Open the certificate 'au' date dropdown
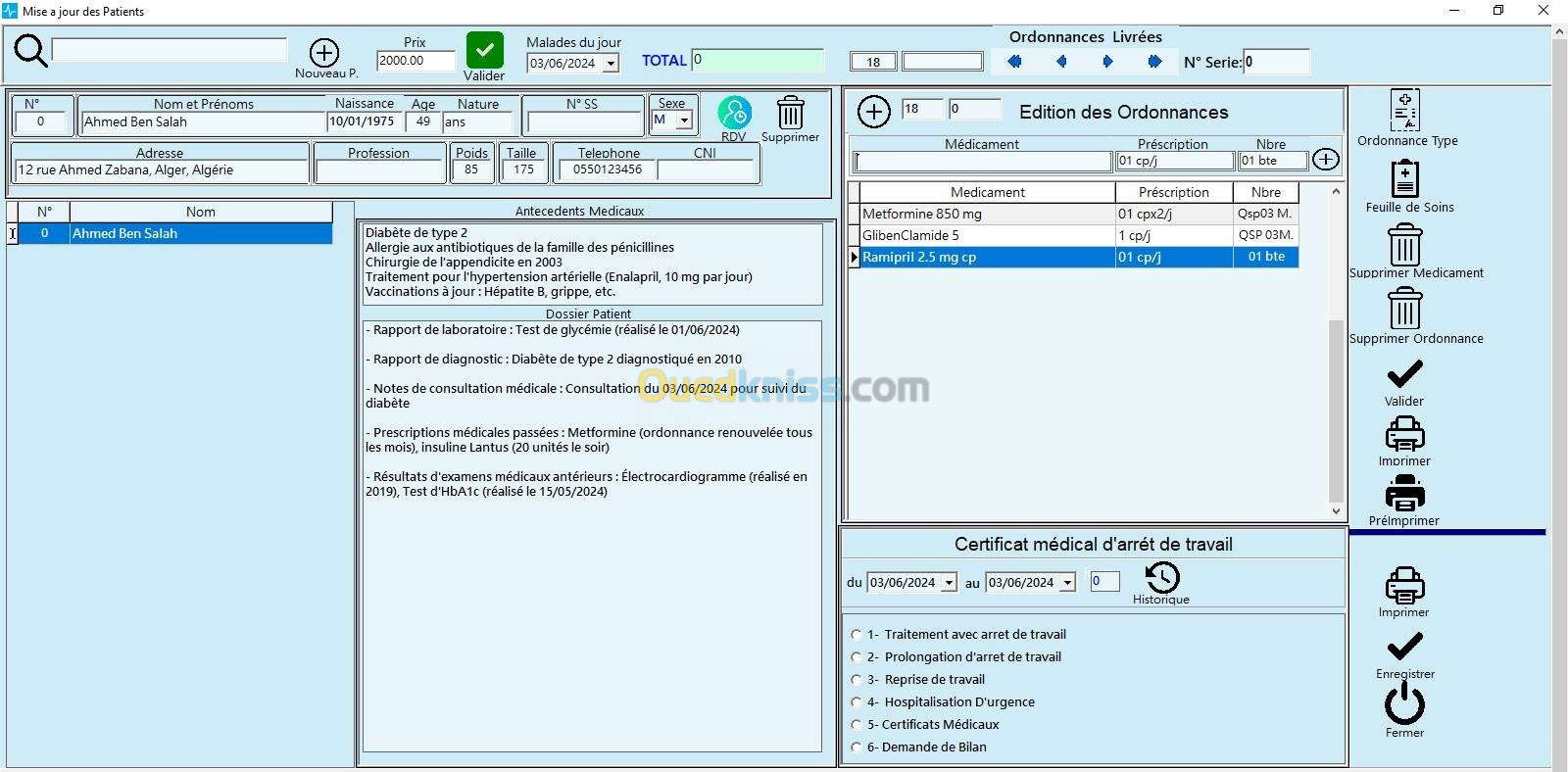Image resolution: width=1568 pixels, height=772 pixels. coord(1067,583)
